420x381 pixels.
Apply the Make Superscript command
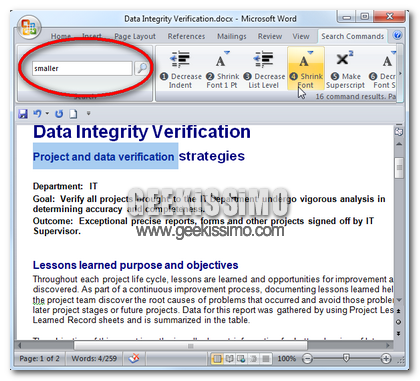(x=345, y=69)
